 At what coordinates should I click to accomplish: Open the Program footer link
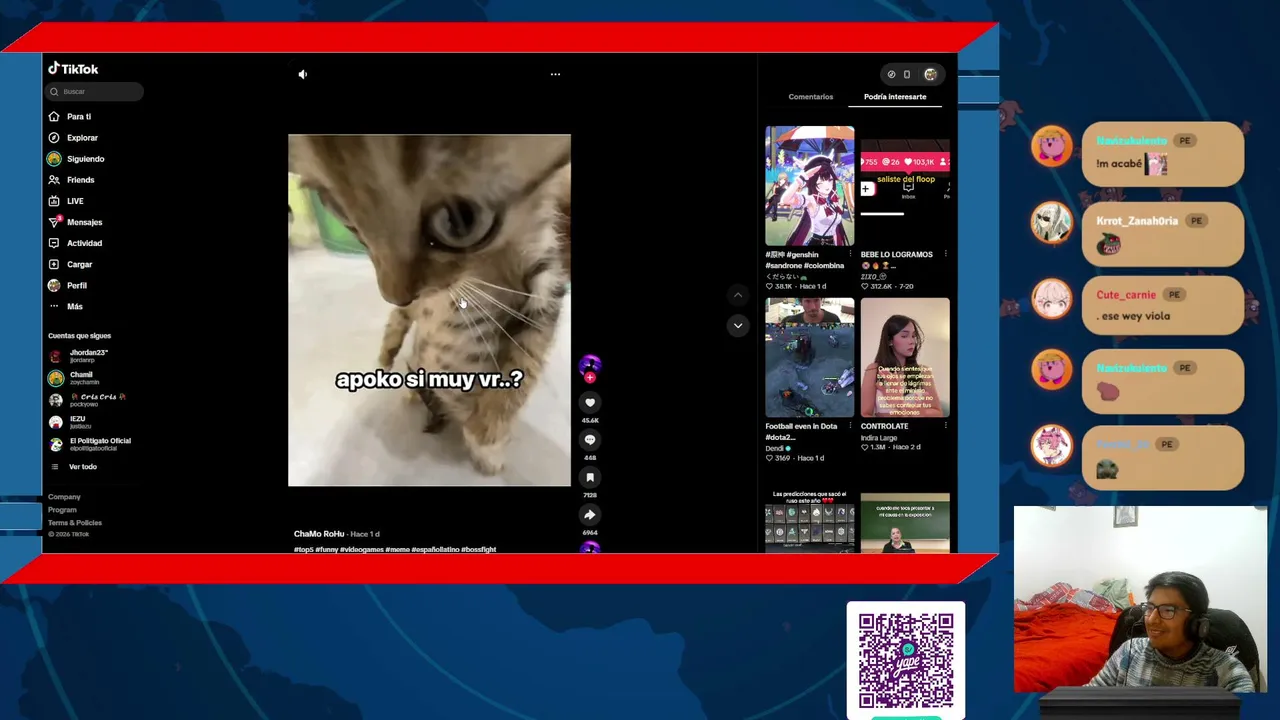tap(62, 510)
